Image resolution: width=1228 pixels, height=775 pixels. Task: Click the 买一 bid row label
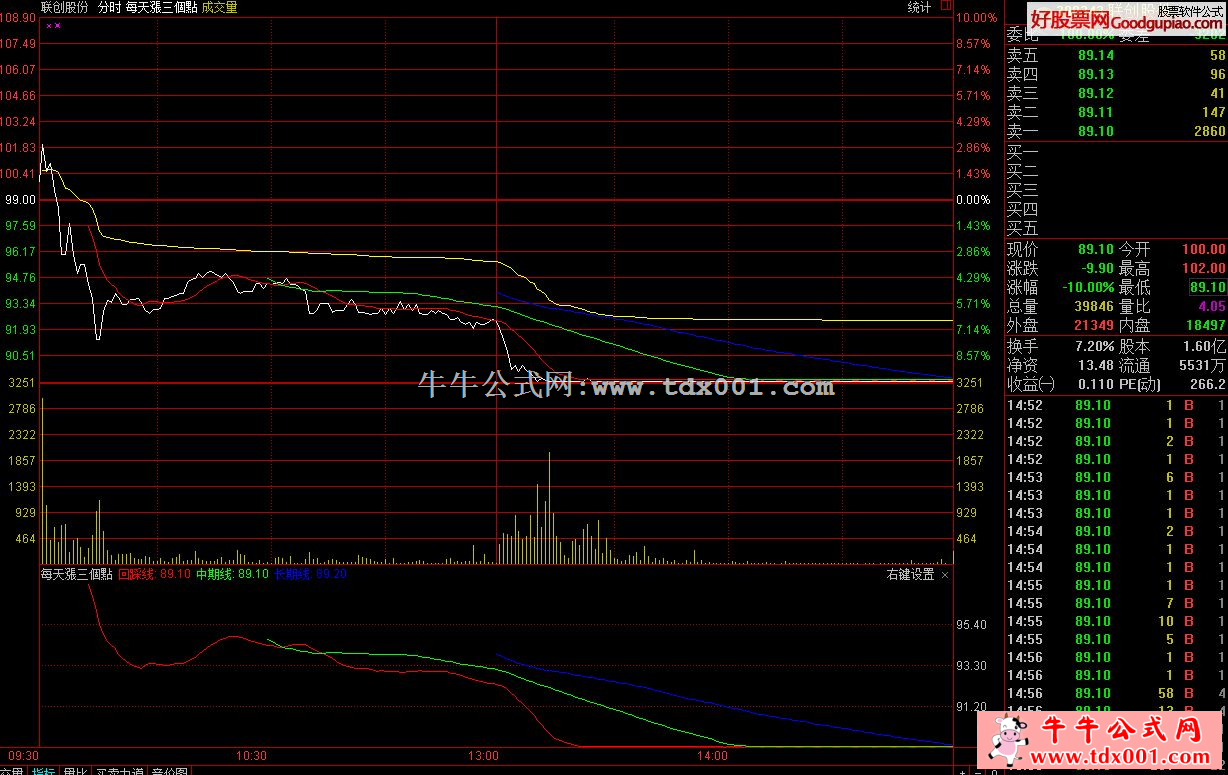(x=1022, y=152)
